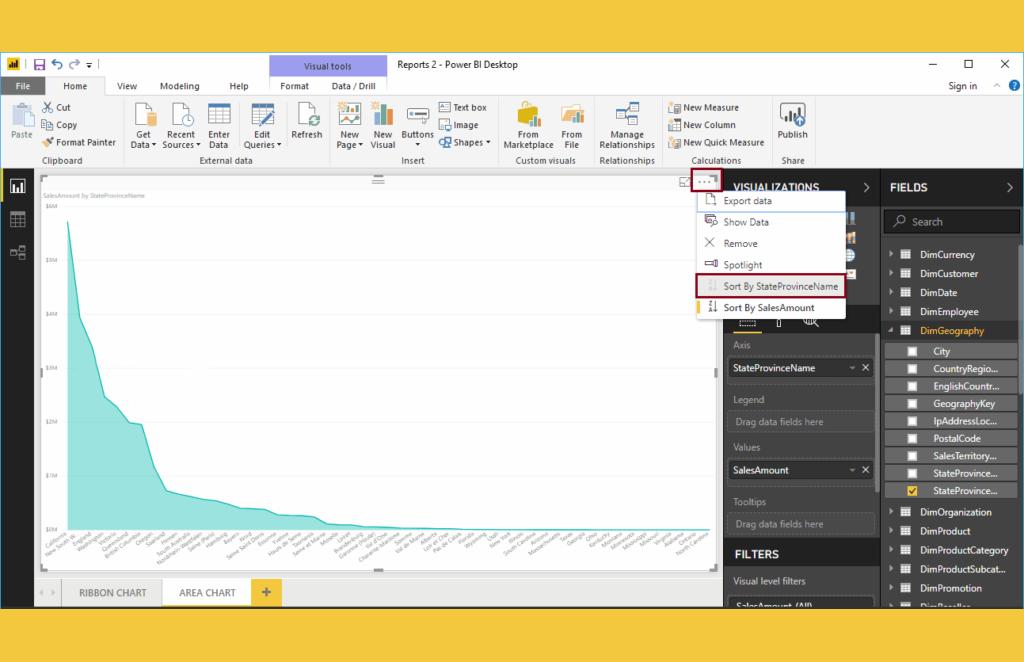Expand the DimCustomer table
Viewport: 1024px width, 662px height.
pos(891,273)
